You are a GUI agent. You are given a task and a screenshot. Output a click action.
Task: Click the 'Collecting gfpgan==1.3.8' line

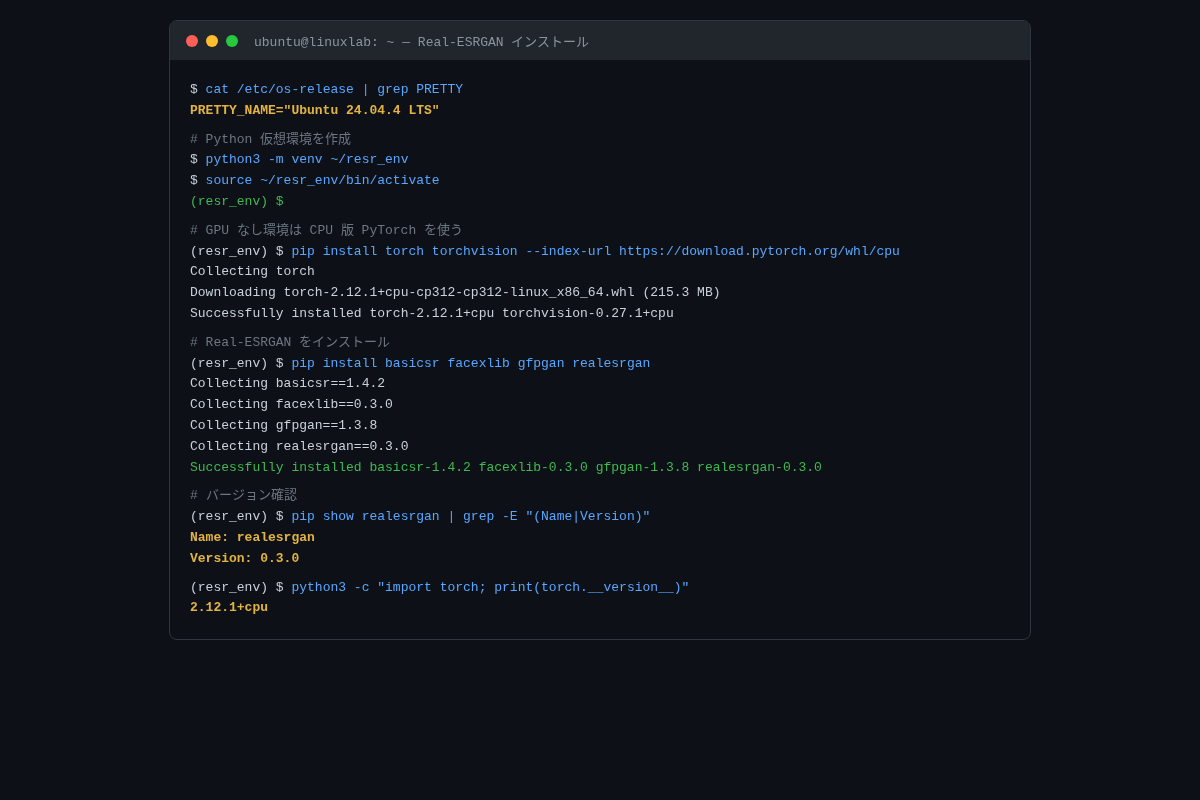284,426
